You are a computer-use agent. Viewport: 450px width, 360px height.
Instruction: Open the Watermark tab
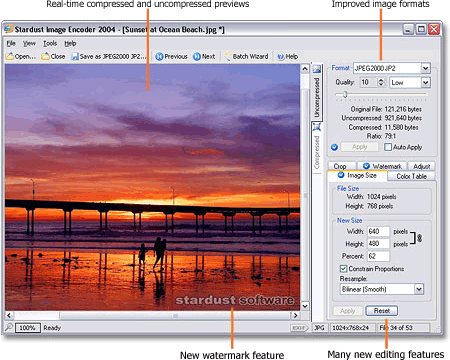click(x=382, y=166)
